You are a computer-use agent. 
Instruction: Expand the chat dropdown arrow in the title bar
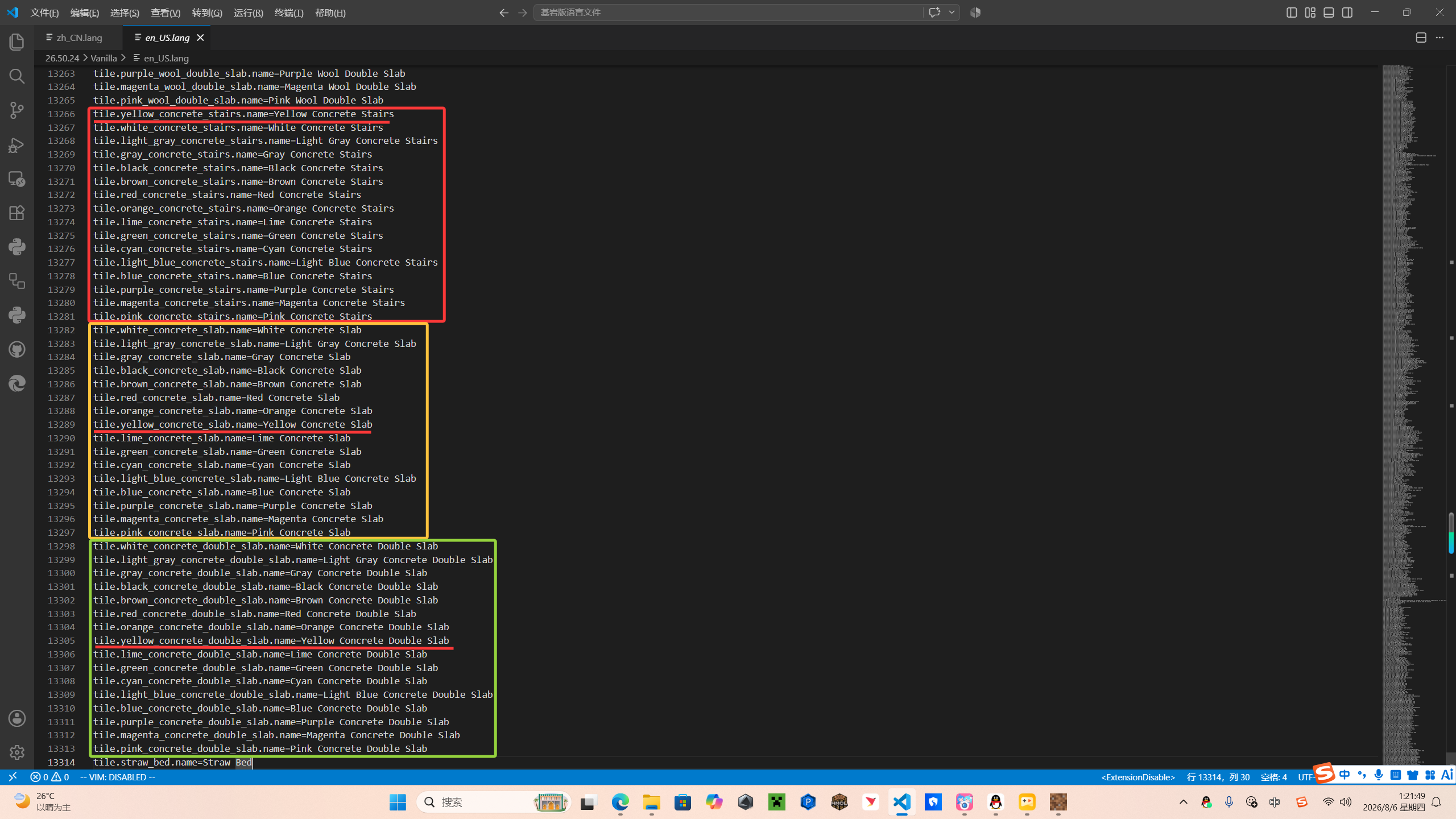tap(952, 13)
